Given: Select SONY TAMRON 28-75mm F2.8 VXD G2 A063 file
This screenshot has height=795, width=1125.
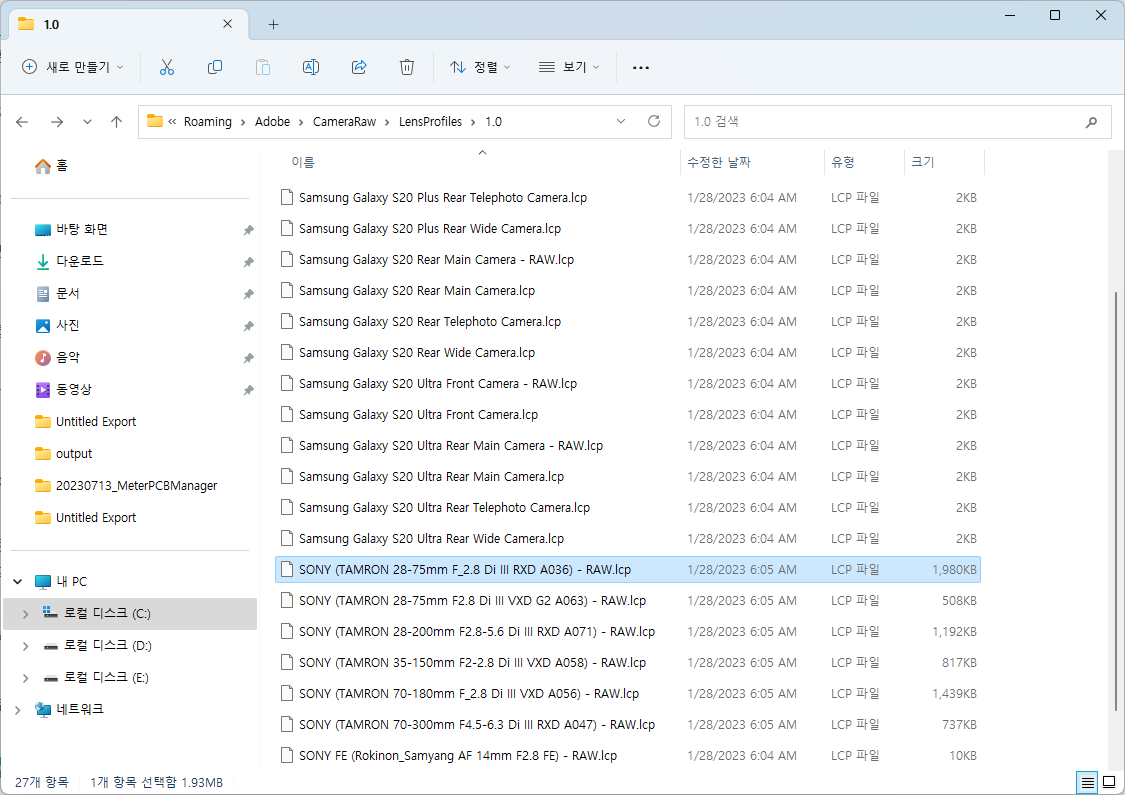Looking at the screenshot, I should (628, 601).
